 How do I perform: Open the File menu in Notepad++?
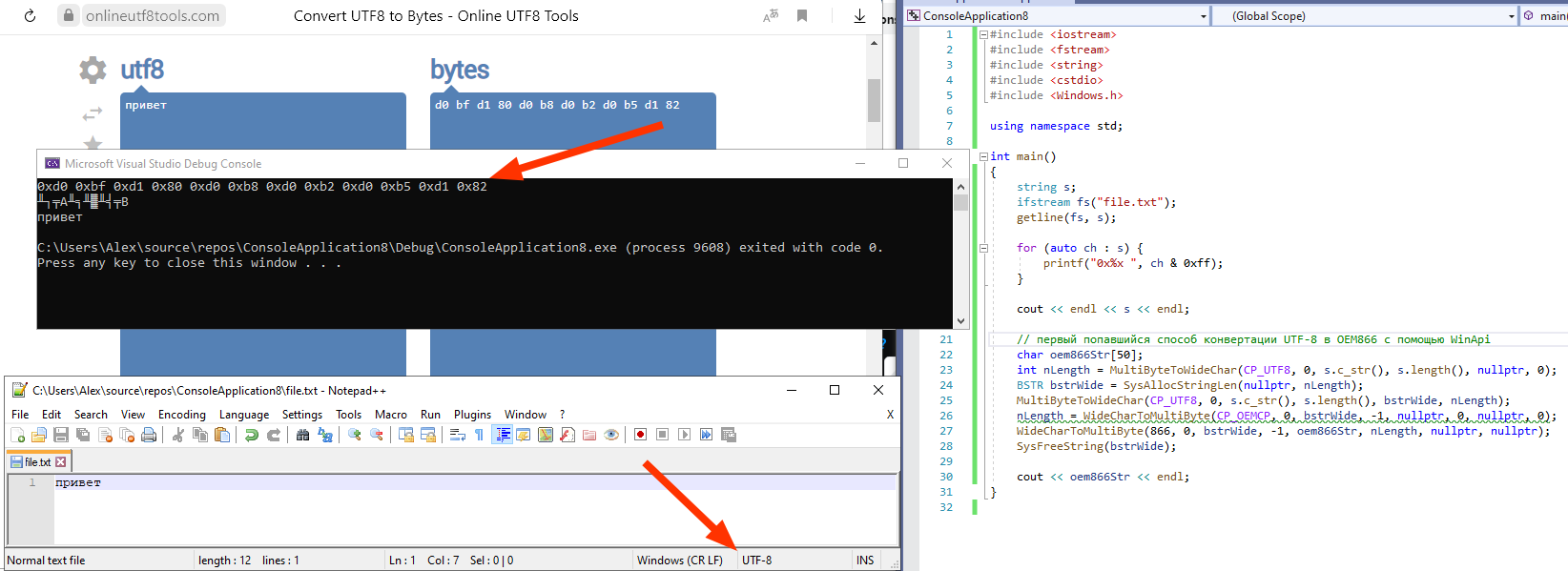pos(20,415)
